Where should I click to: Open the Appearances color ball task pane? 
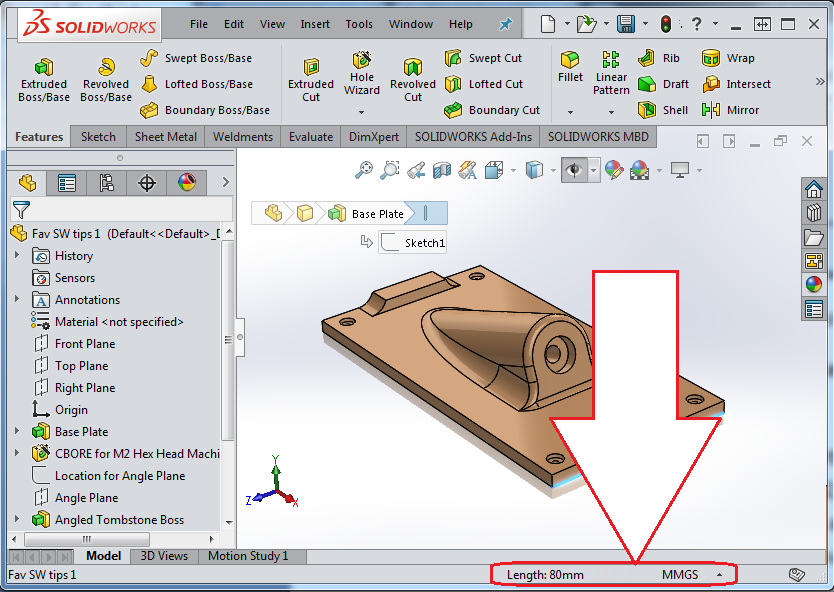814,285
